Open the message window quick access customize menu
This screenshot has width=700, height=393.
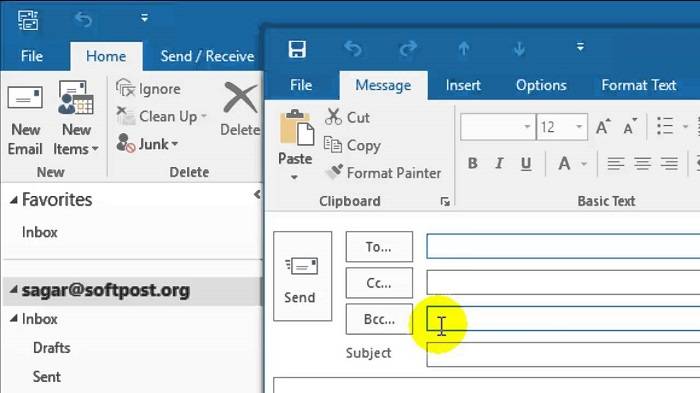point(580,47)
